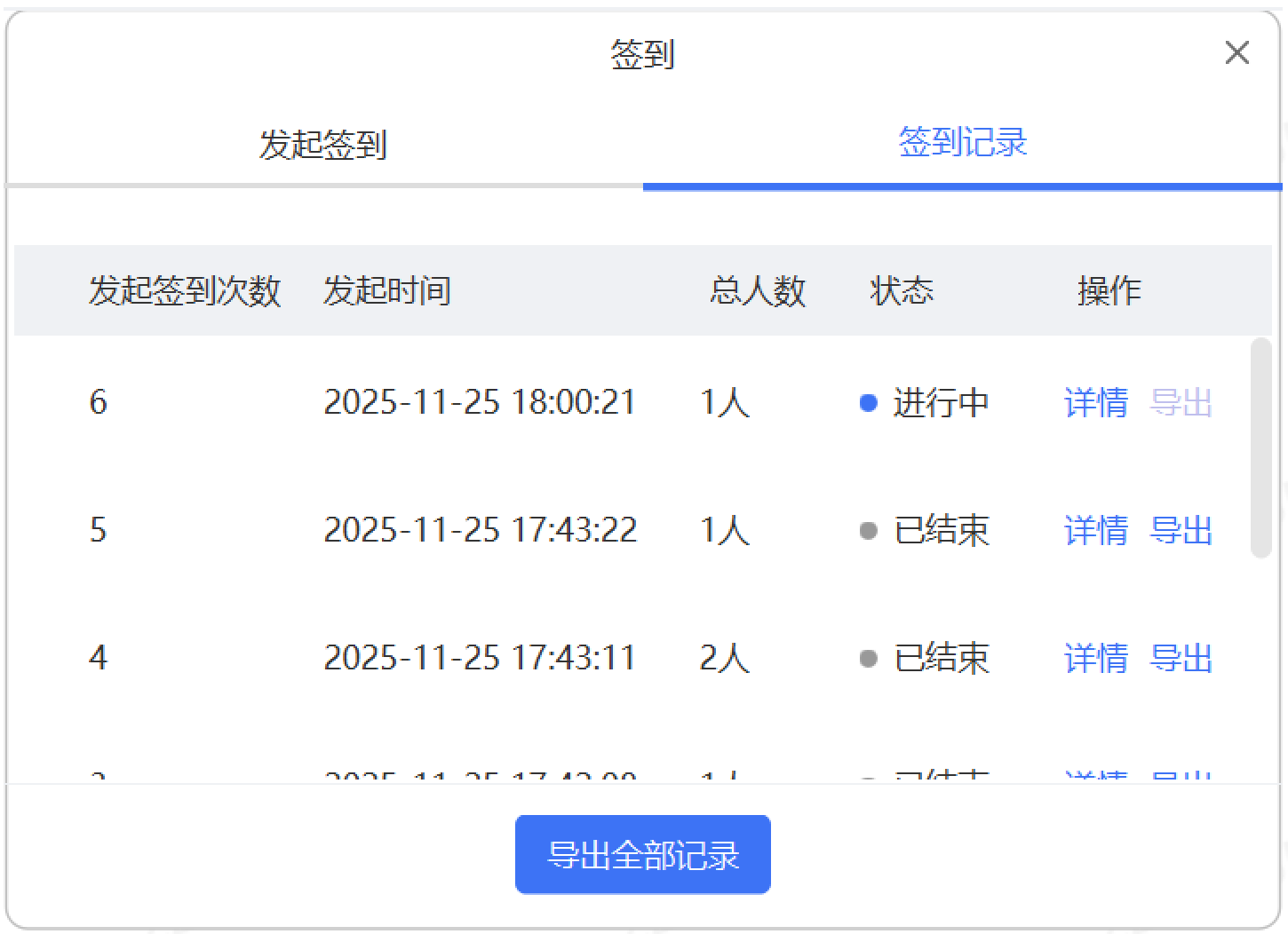The height and width of the screenshot is (934, 1288).
Task: Click the 发起签到次数 column header
Action: click(x=185, y=291)
